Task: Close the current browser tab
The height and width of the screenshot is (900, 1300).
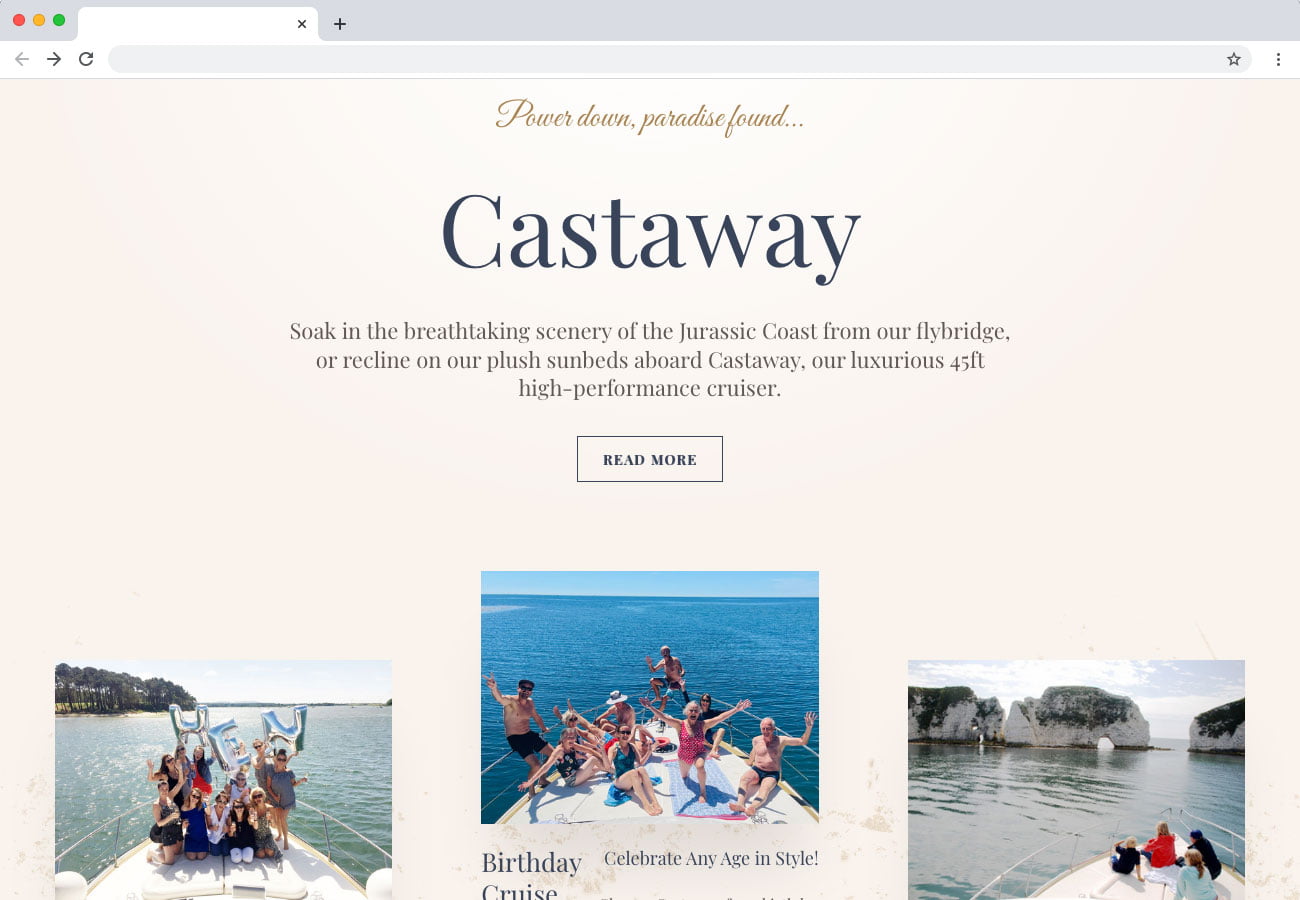Action: point(302,24)
